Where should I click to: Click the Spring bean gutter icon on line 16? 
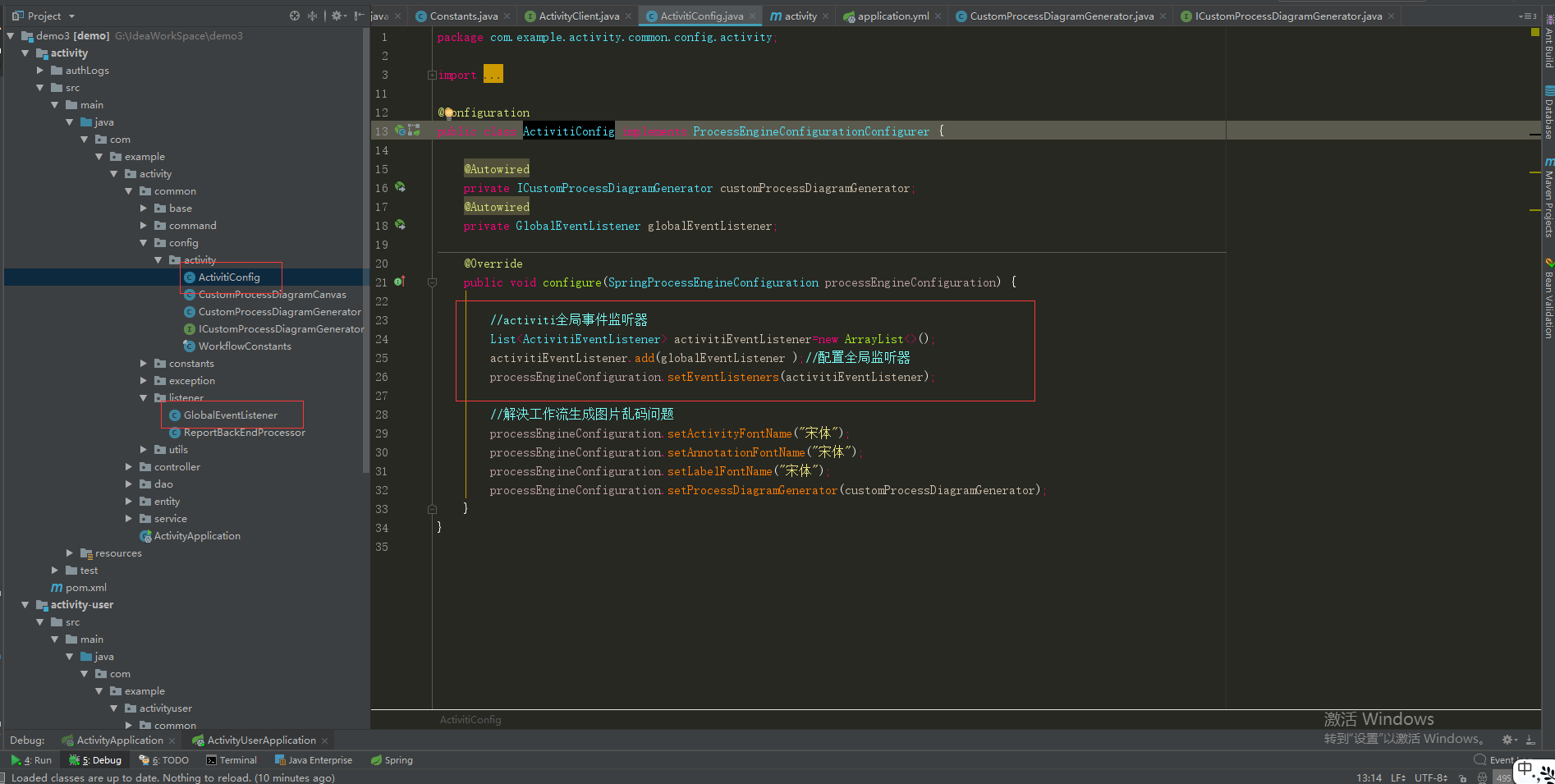click(400, 188)
